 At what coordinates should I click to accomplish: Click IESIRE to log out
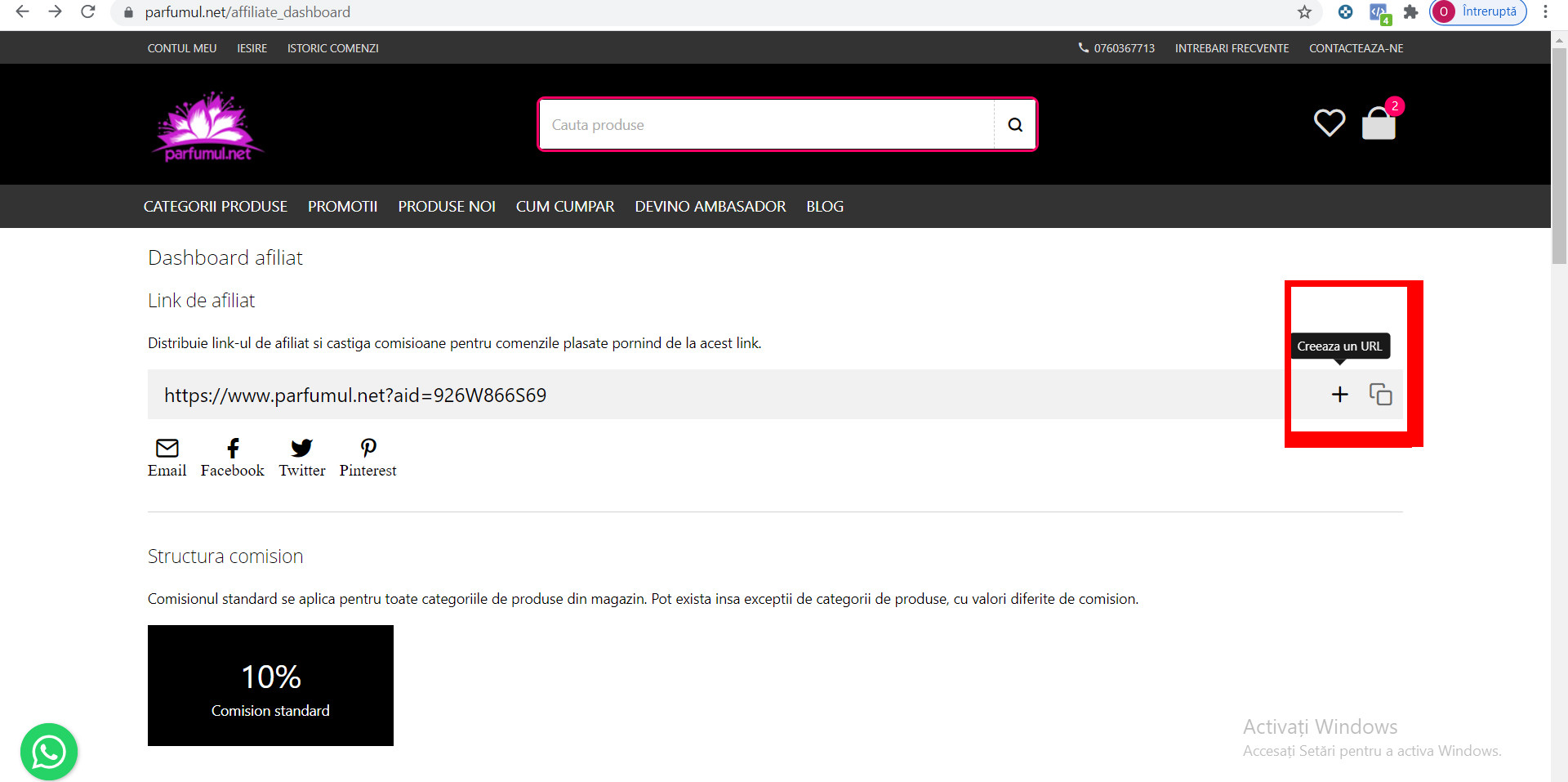click(252, 48)
